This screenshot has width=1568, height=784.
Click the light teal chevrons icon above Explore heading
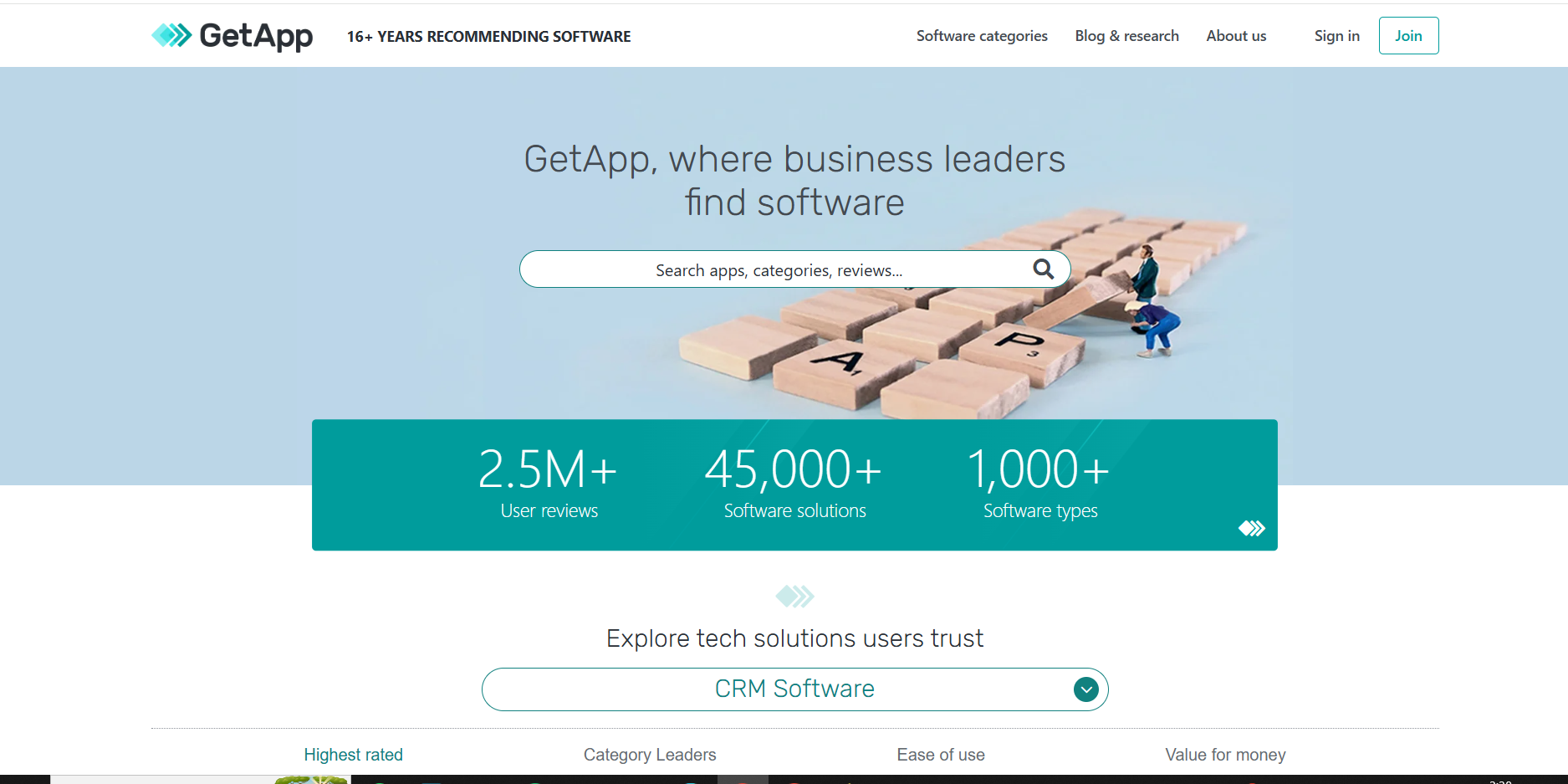794,597
